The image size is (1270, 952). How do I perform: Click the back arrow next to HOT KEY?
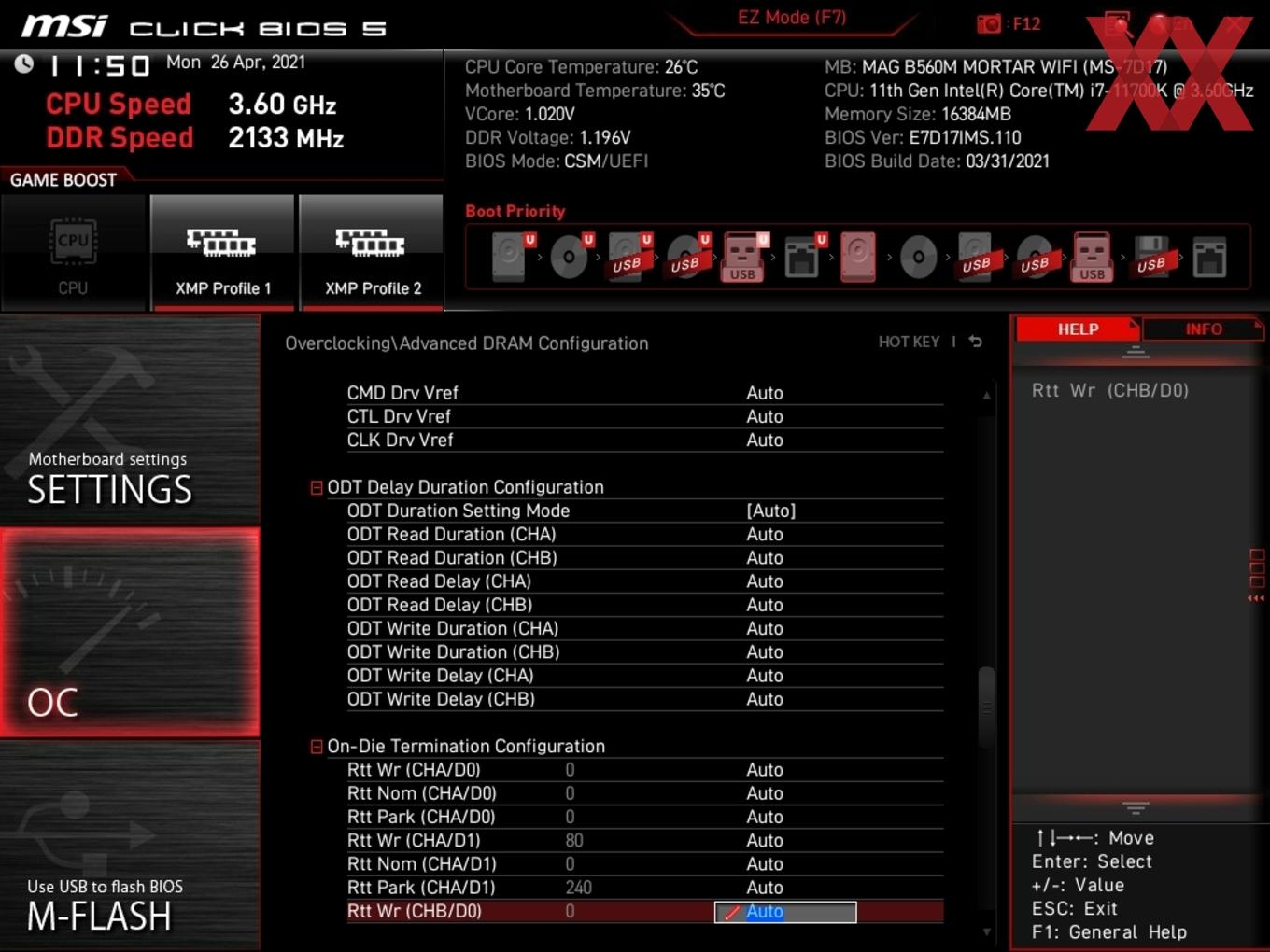(x=975, y=342)
